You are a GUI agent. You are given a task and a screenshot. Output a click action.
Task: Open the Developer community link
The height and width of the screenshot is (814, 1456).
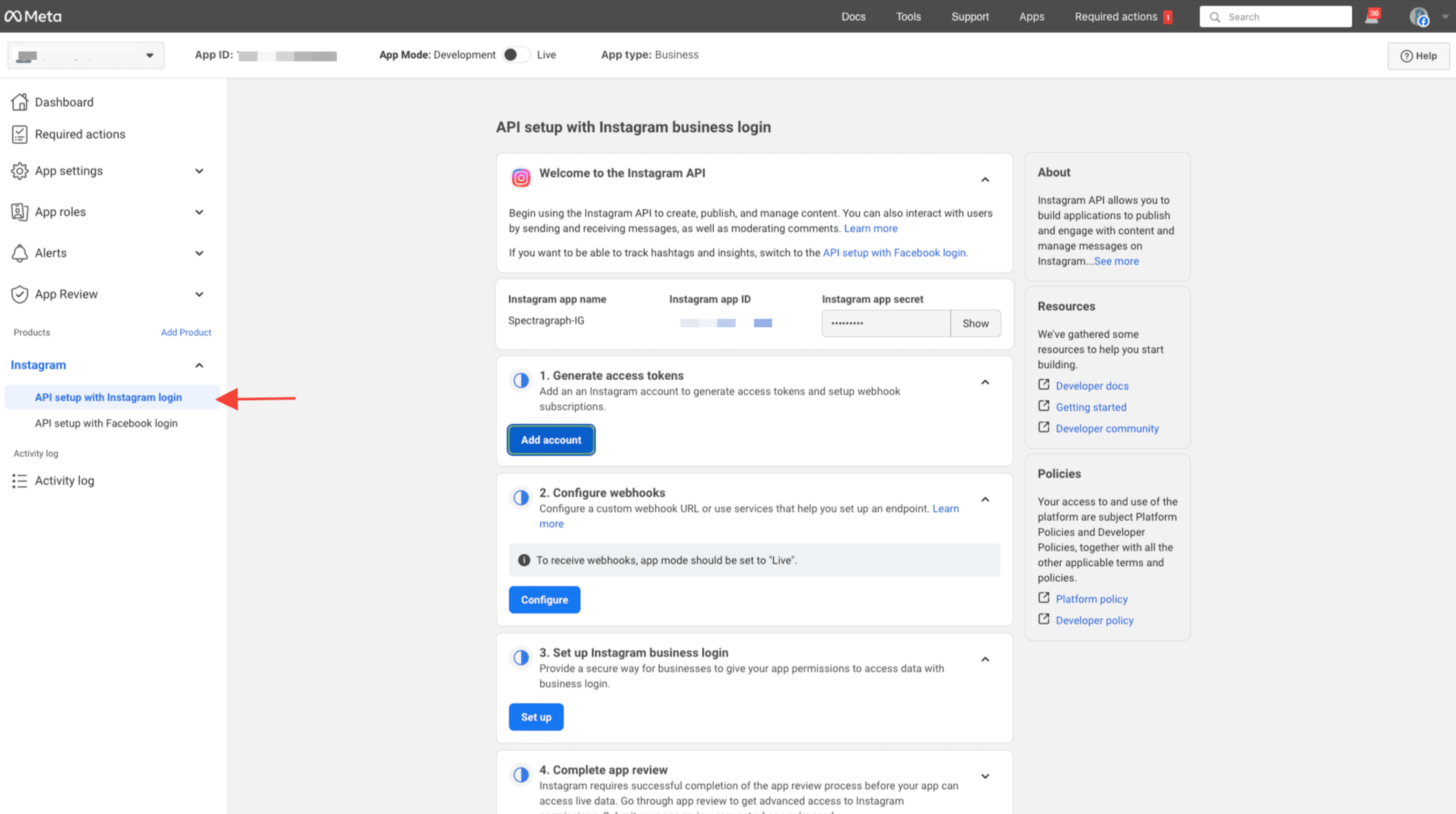1107,428
